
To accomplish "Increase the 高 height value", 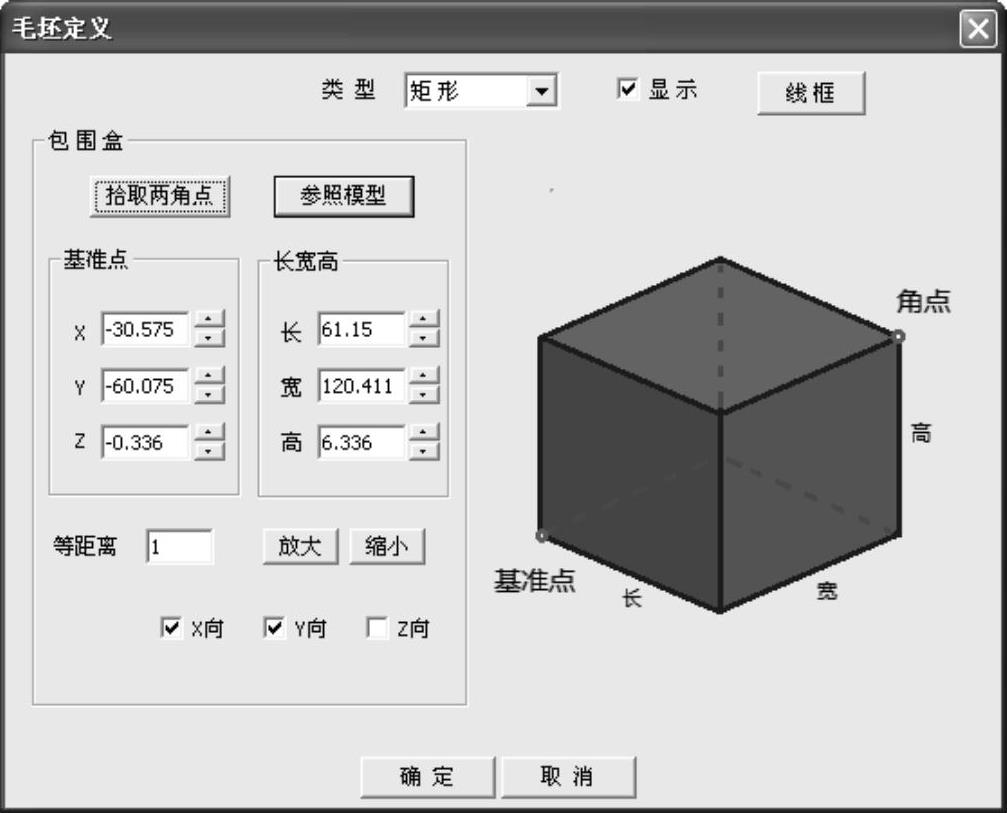I will tap(425, 434).
